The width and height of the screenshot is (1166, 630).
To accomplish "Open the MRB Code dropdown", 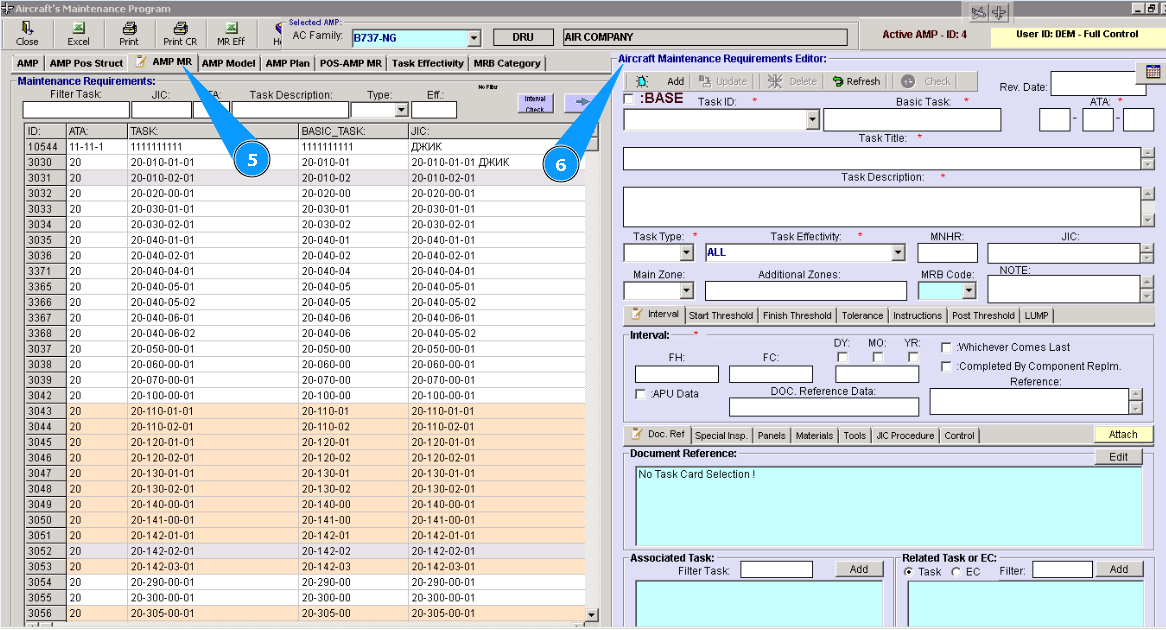I will pyautogui.click(x=968, y=291).
